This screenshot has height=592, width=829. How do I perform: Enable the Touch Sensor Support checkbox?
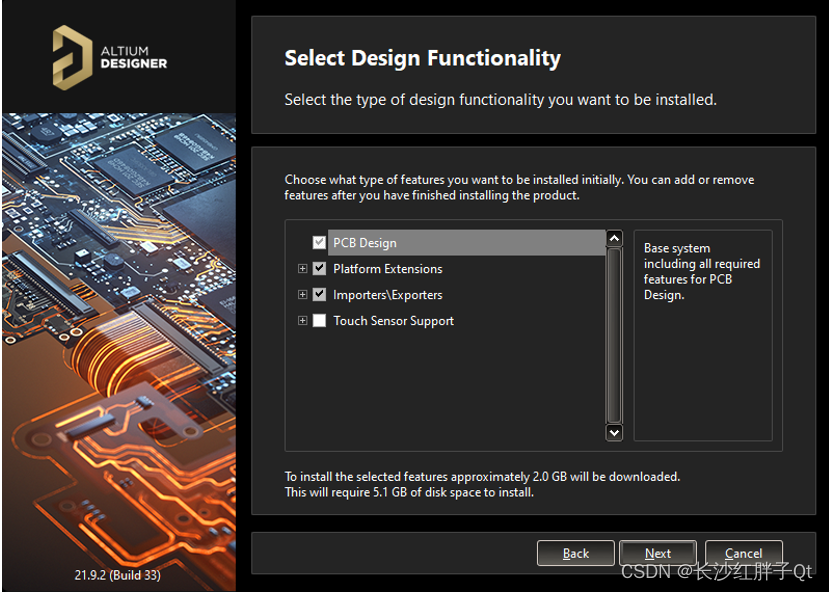[319, 321]
